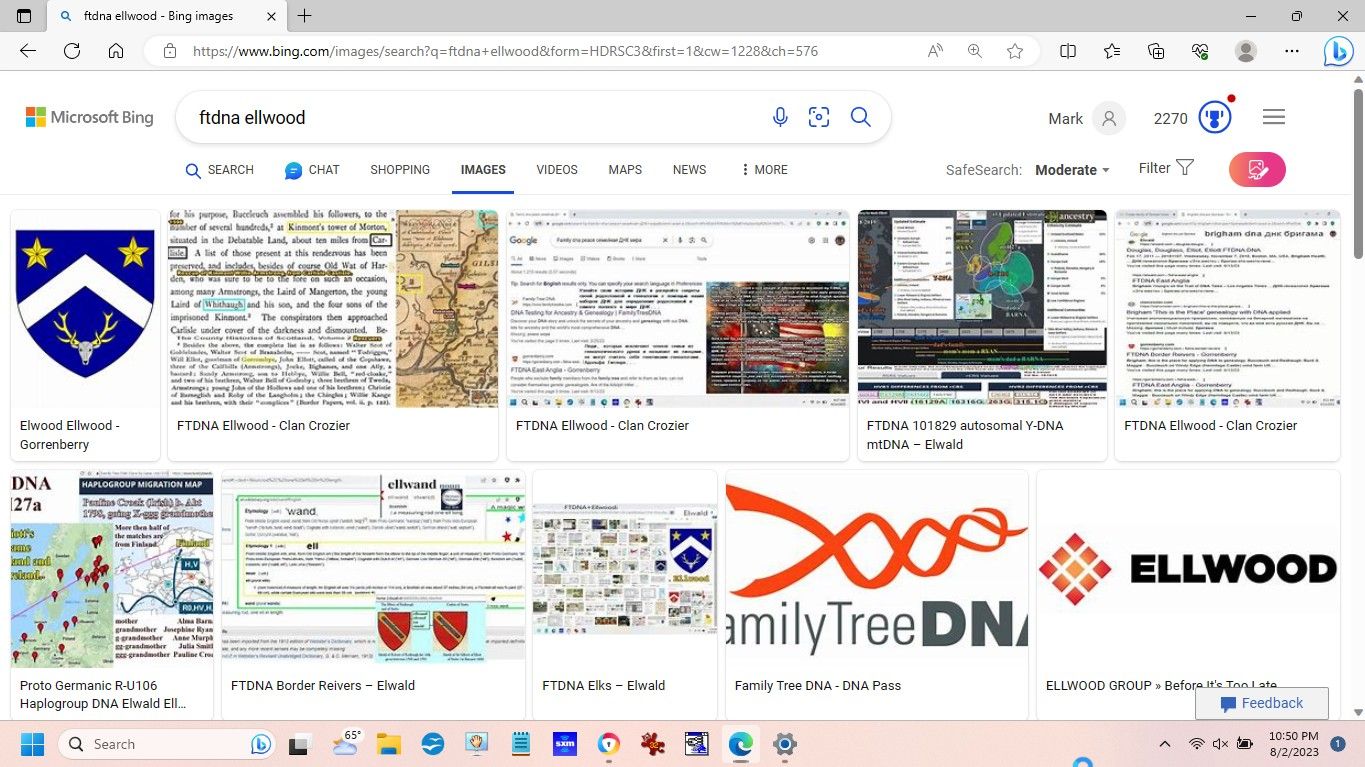Start a visual search with camera icon
The image size is (1365, 767).
click(819, 117)
